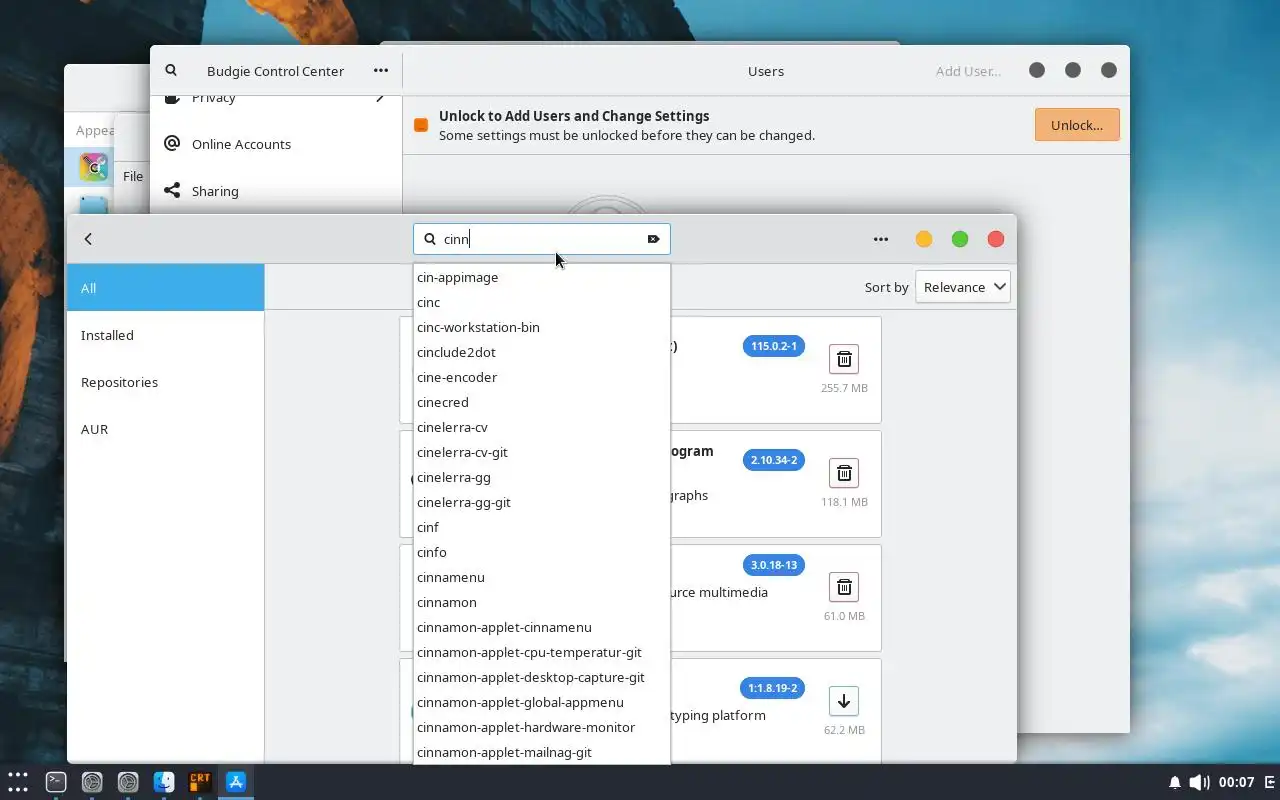Click version badge 2.10.34-2
This screenshot has width=1280, height=800.
pos(774,460)
